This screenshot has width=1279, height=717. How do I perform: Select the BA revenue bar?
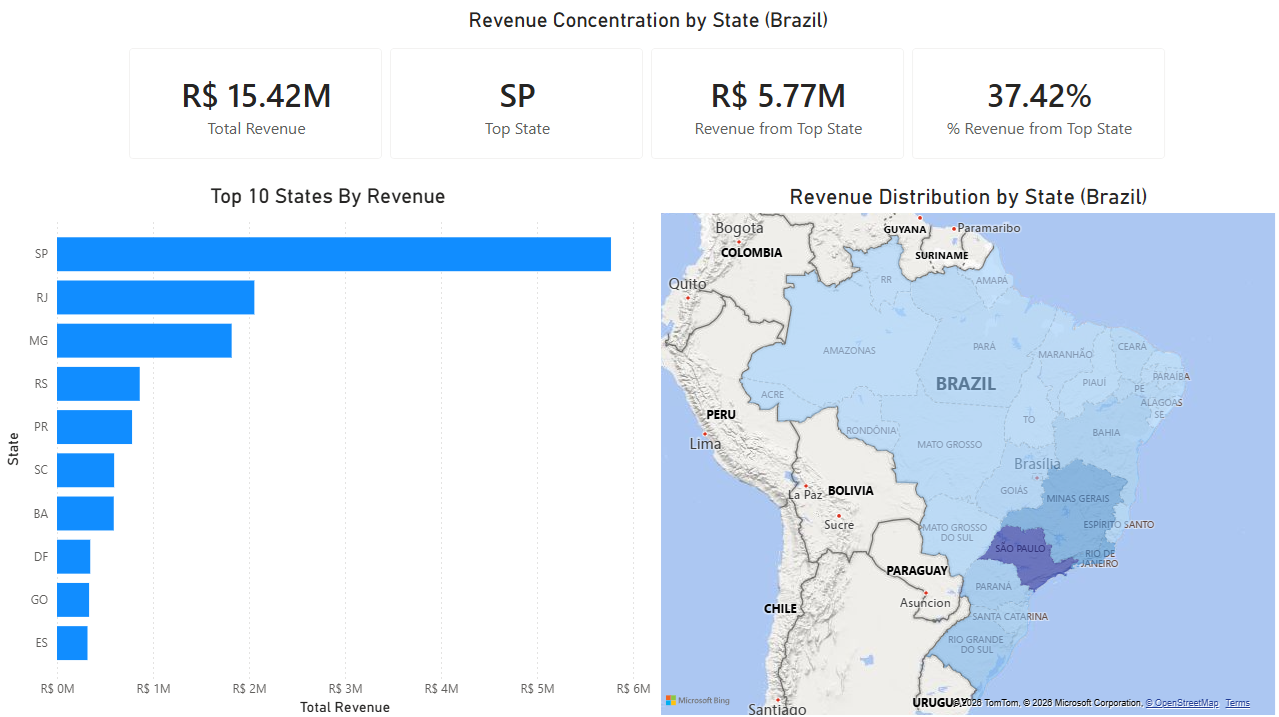point(85,513)
